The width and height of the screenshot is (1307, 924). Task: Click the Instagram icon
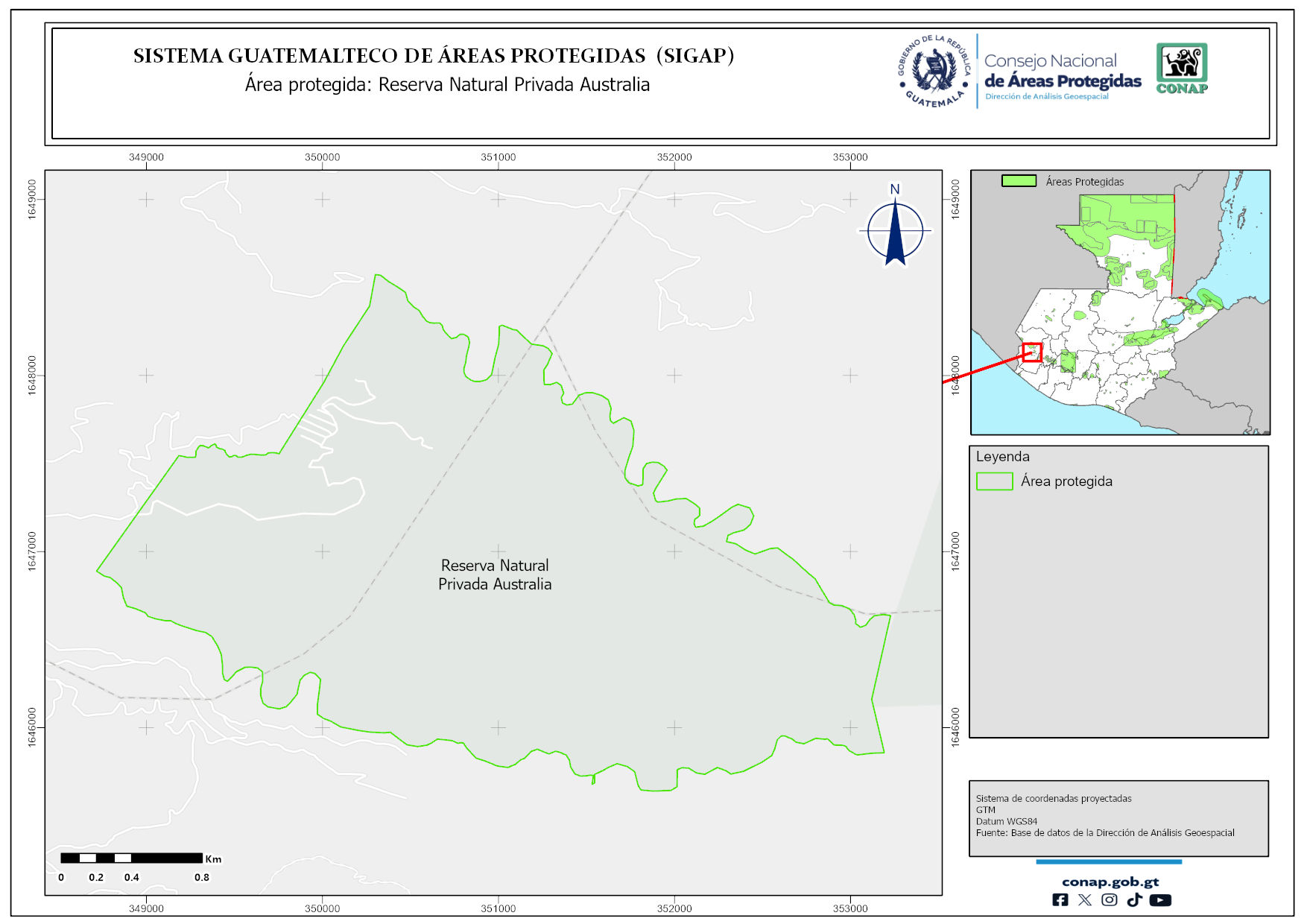[x=1109, y=899]
